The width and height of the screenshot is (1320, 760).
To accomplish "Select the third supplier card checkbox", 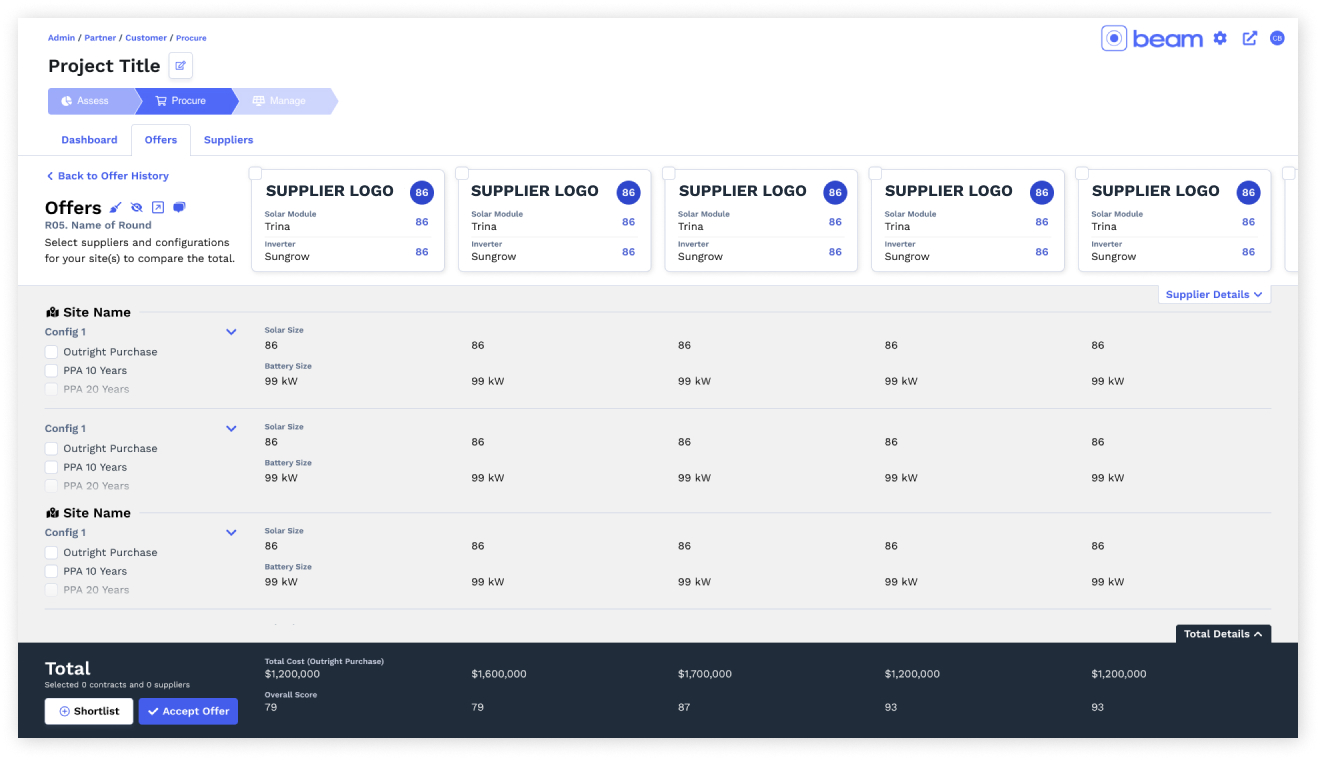I will [668, 173].
